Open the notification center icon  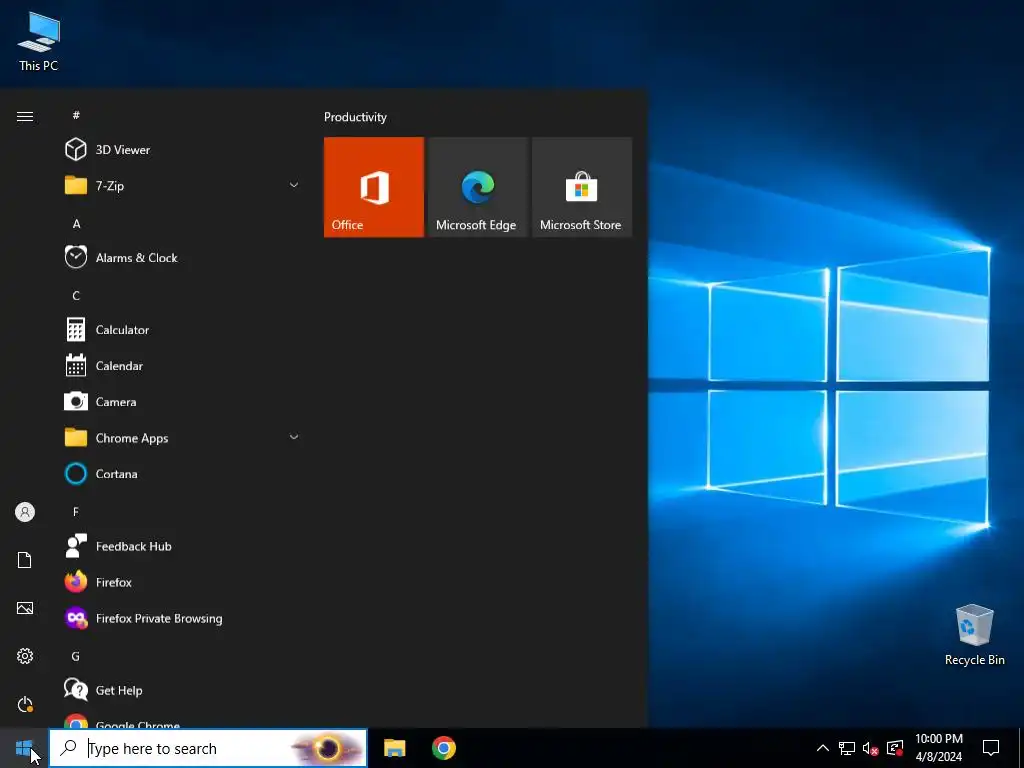[991, 748]
